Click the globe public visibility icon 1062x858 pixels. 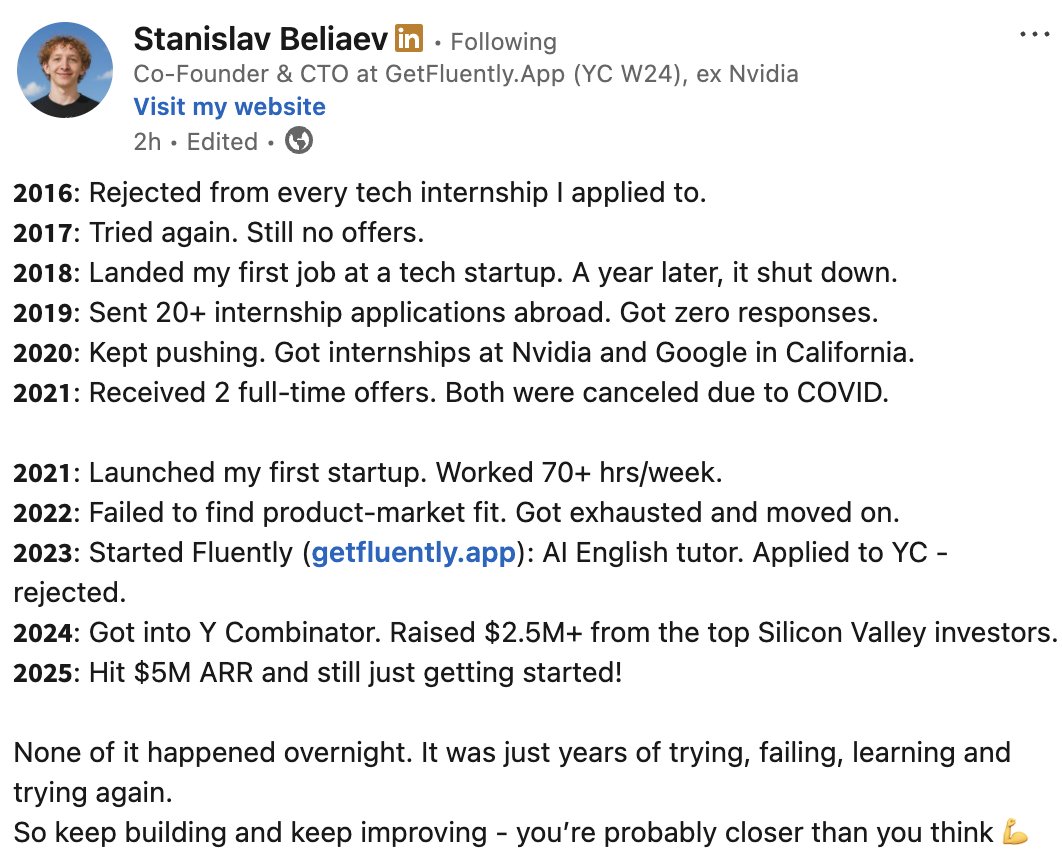298,141
